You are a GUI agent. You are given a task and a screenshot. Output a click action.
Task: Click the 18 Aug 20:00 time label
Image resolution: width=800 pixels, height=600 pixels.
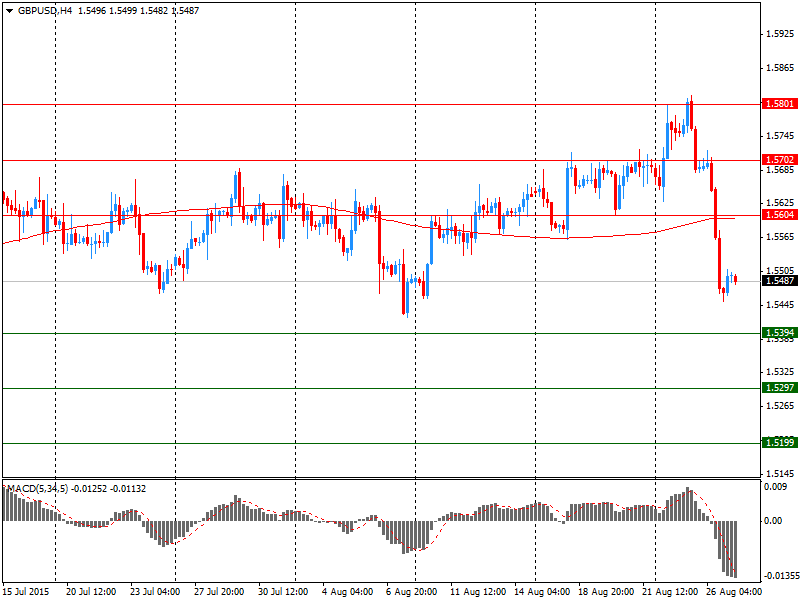[x=606, y=592]
